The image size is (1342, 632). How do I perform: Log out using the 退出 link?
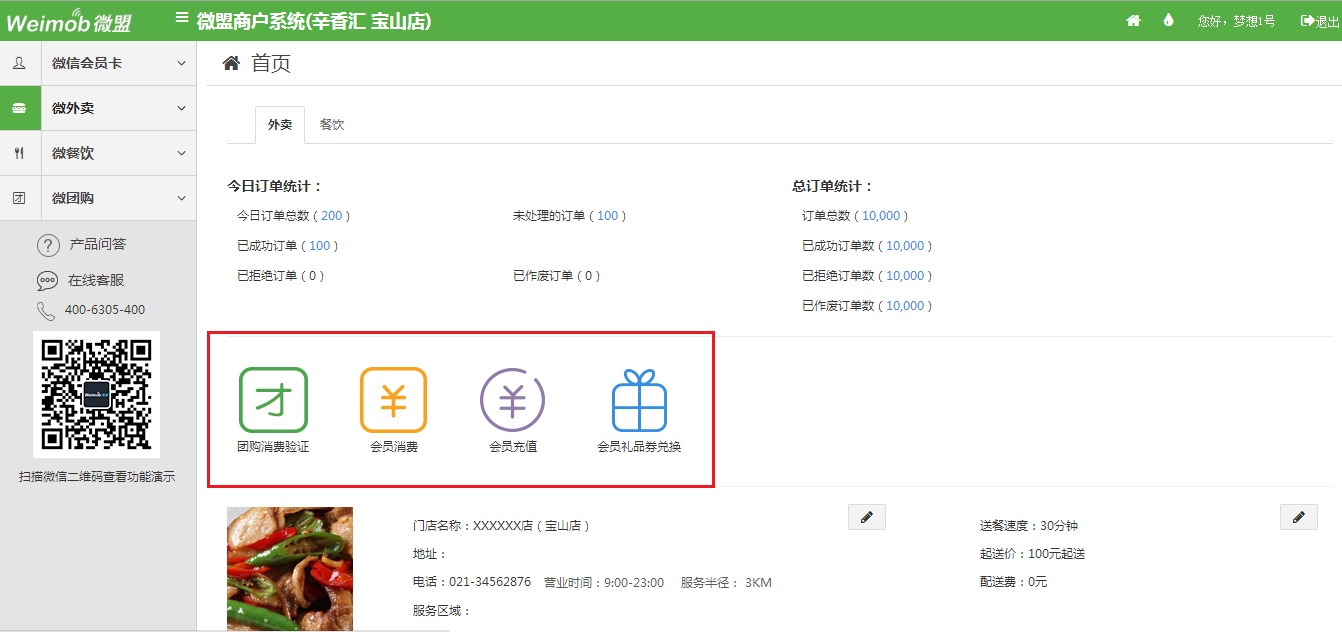tap(1319, 21)
